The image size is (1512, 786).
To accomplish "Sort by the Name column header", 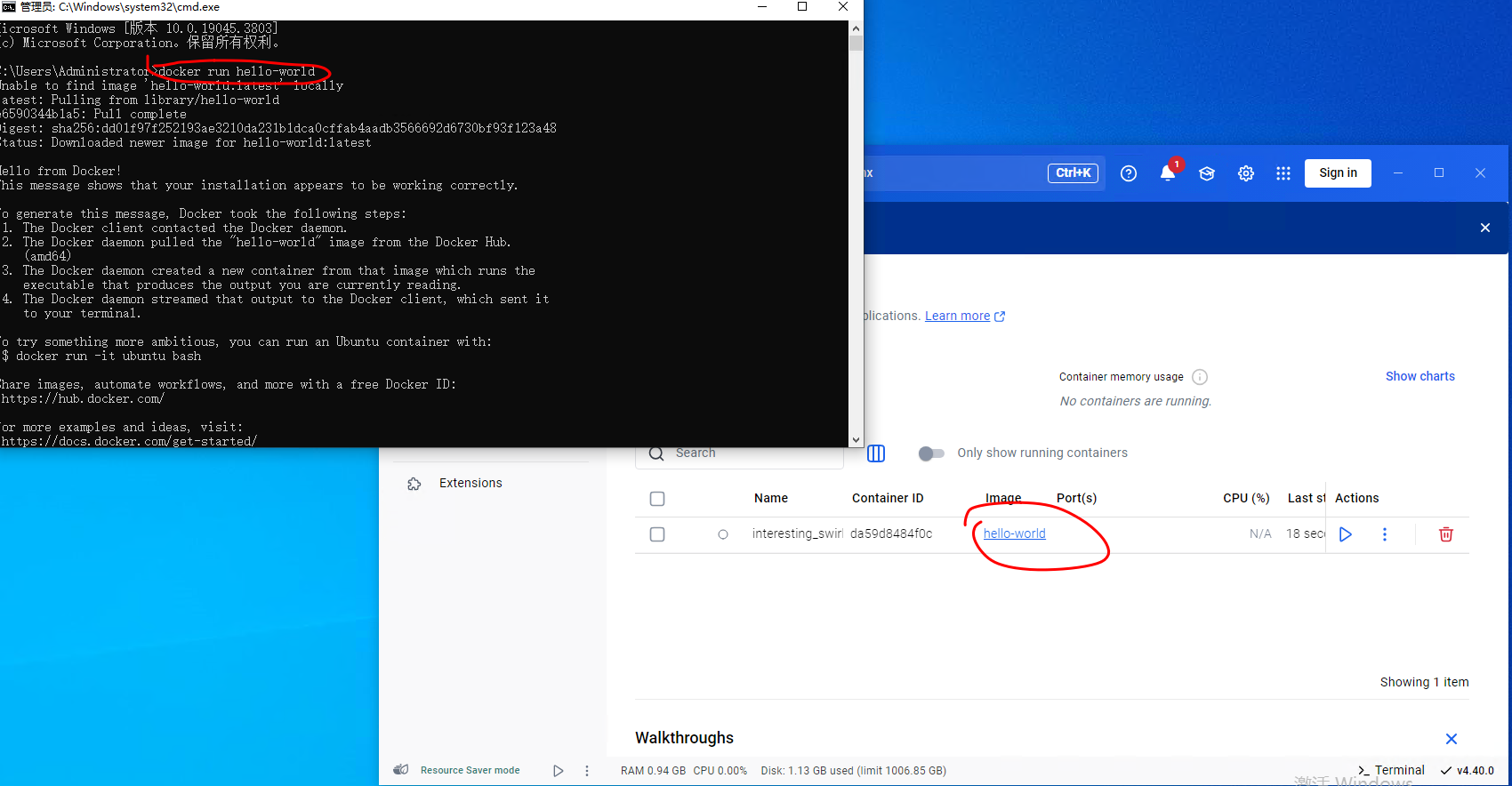I will click(771, 498).
